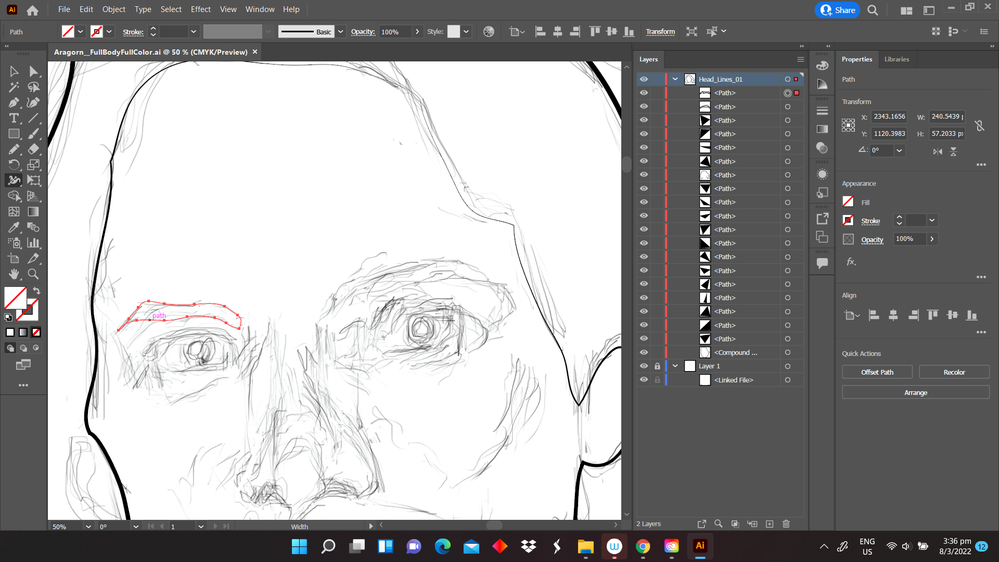Click the Recolor button
The image size is (999, 562).
point(954,372)
